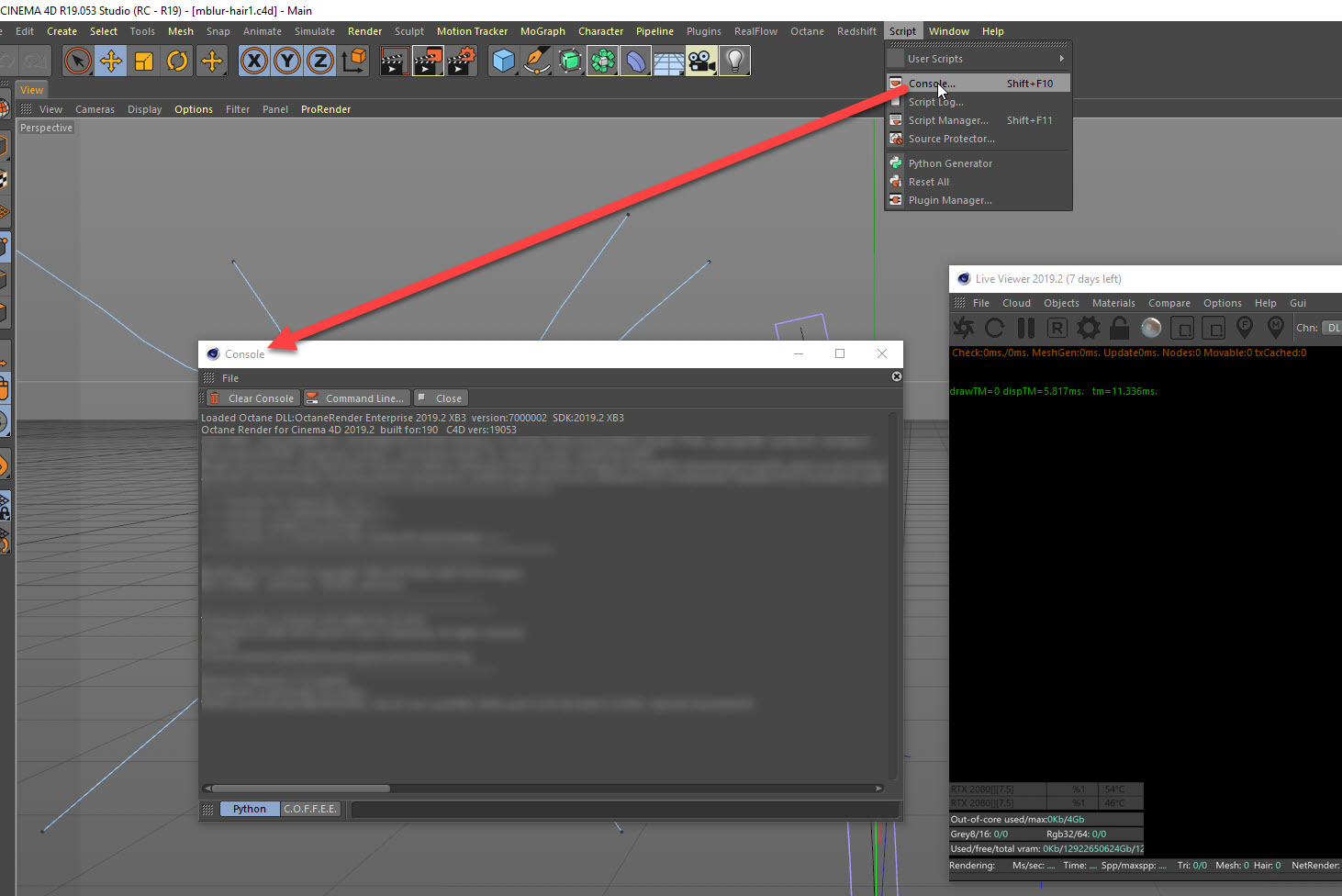This screenshot has width=1342, height=896.
Task: Click the Subdivision Surface generator icon
Action: click(569, 62)
